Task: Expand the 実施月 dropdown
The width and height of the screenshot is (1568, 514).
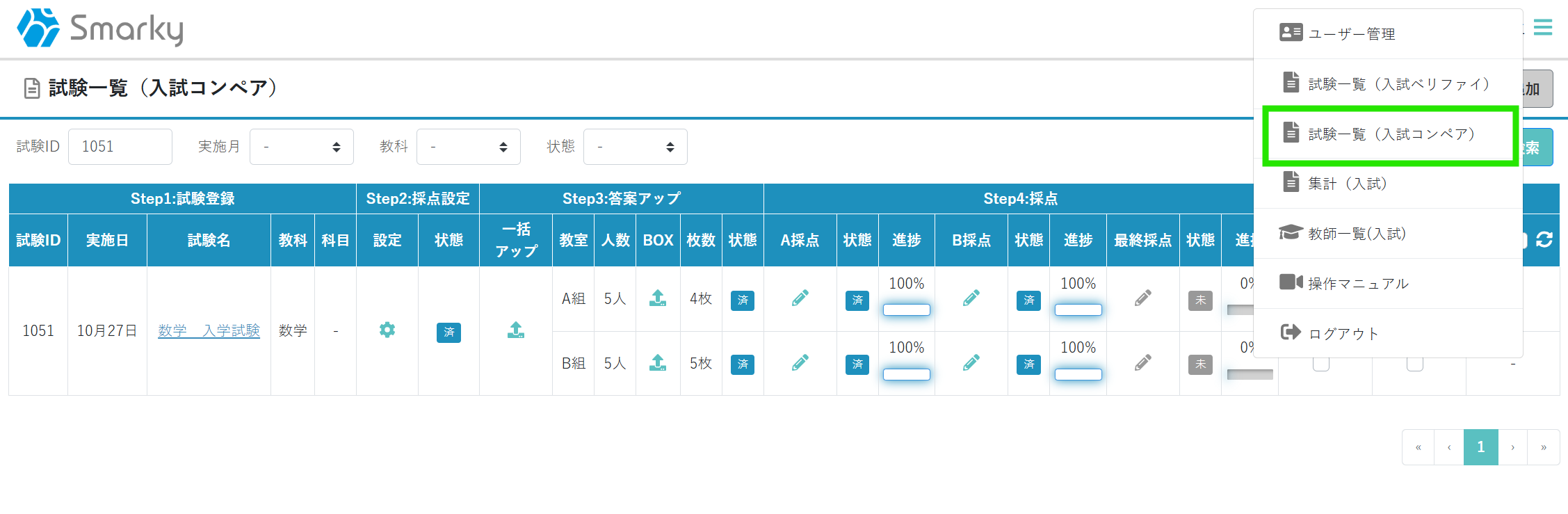Action: point(302,147)
